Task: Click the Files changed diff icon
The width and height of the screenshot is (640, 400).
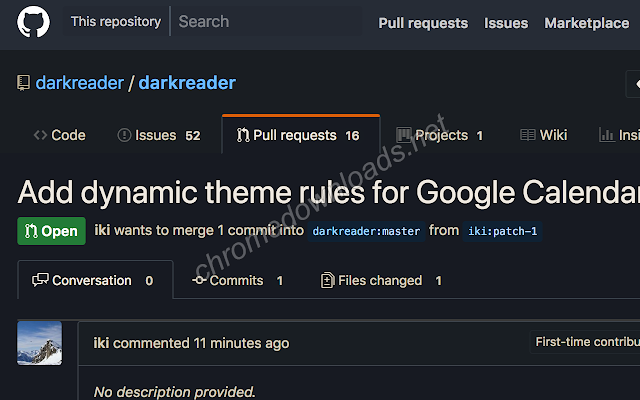Action: pyautogui.click(x=327, y=280)
